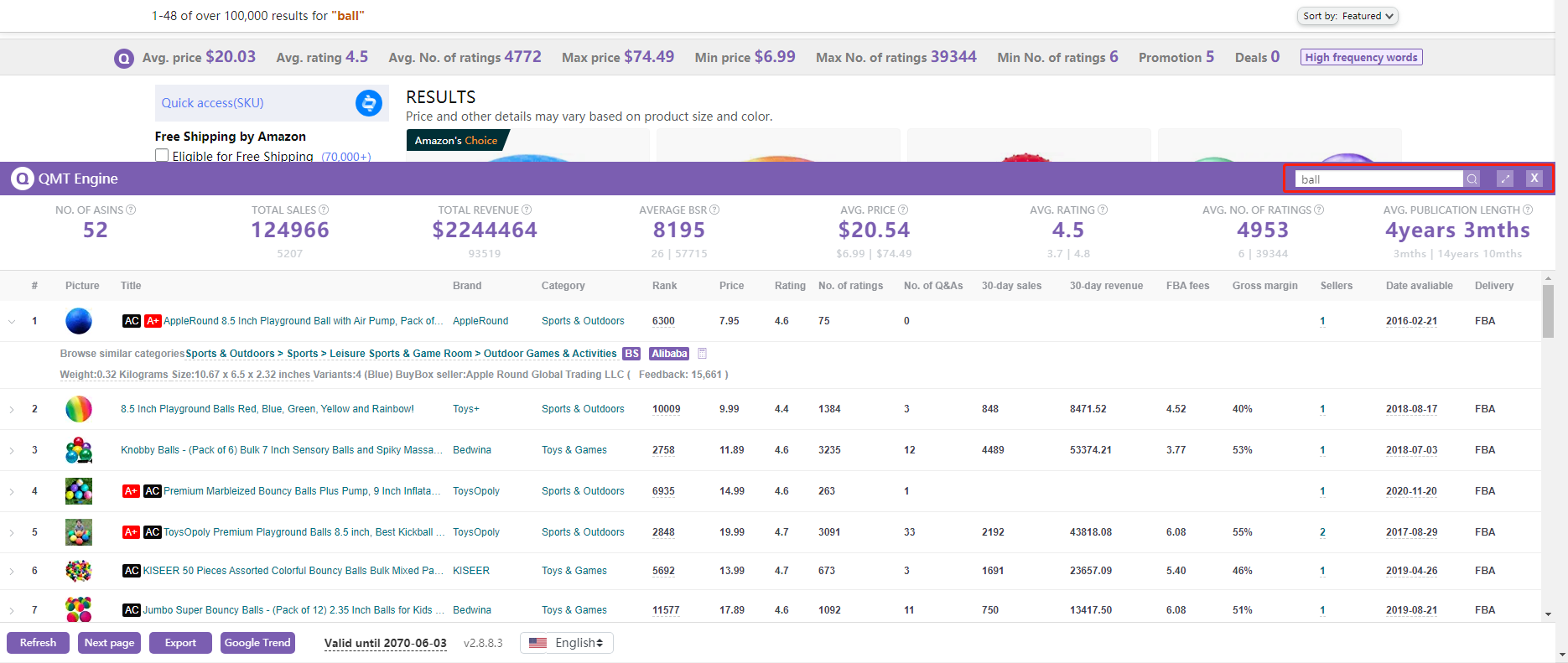
Task: Show the help tooltip for TOTAL SALES
Action: click(324, 210)
